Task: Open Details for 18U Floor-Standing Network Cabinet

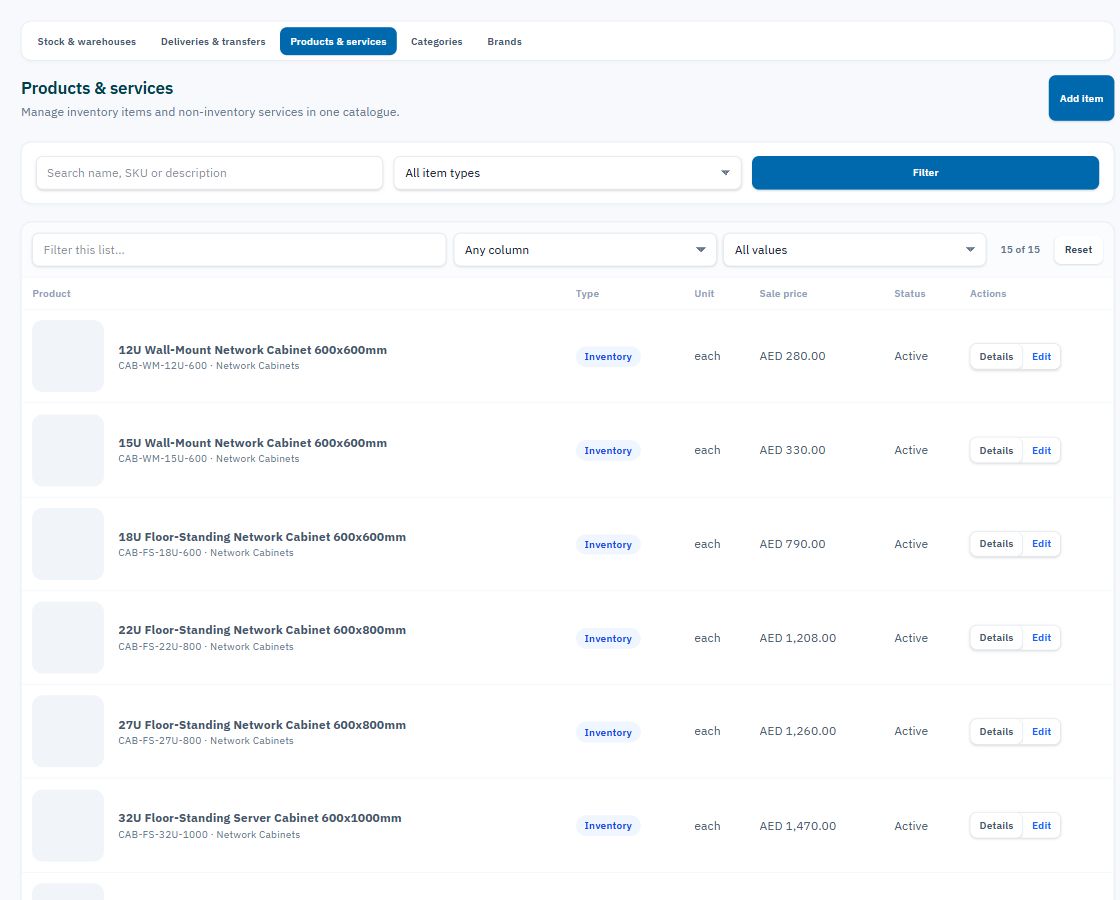Action: (x=996, y=544)
